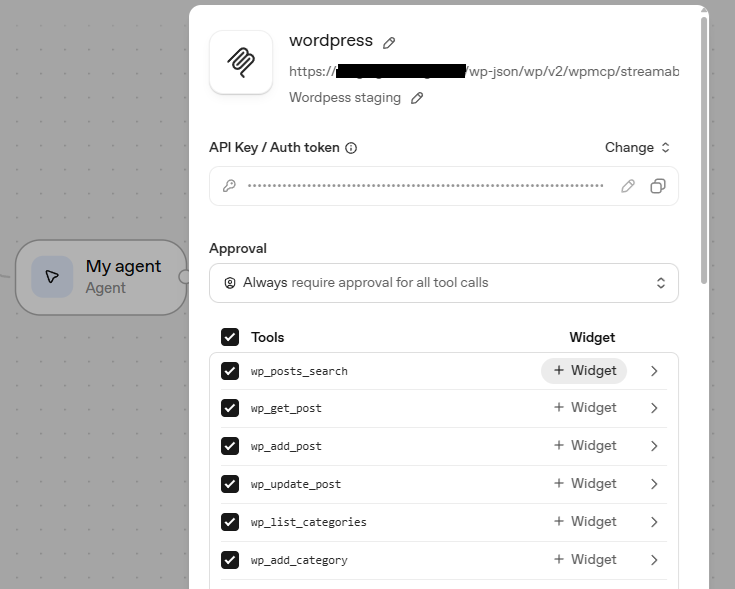Click the API key token input field

point(425,186)
